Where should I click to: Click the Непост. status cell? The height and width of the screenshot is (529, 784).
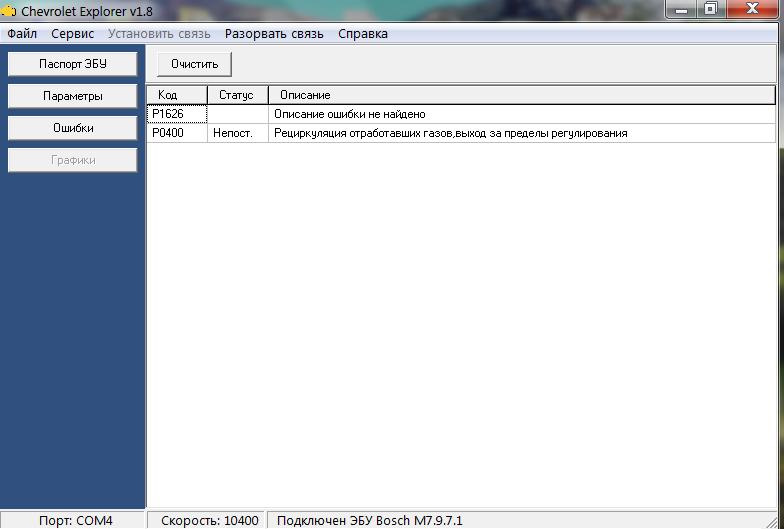238,133
